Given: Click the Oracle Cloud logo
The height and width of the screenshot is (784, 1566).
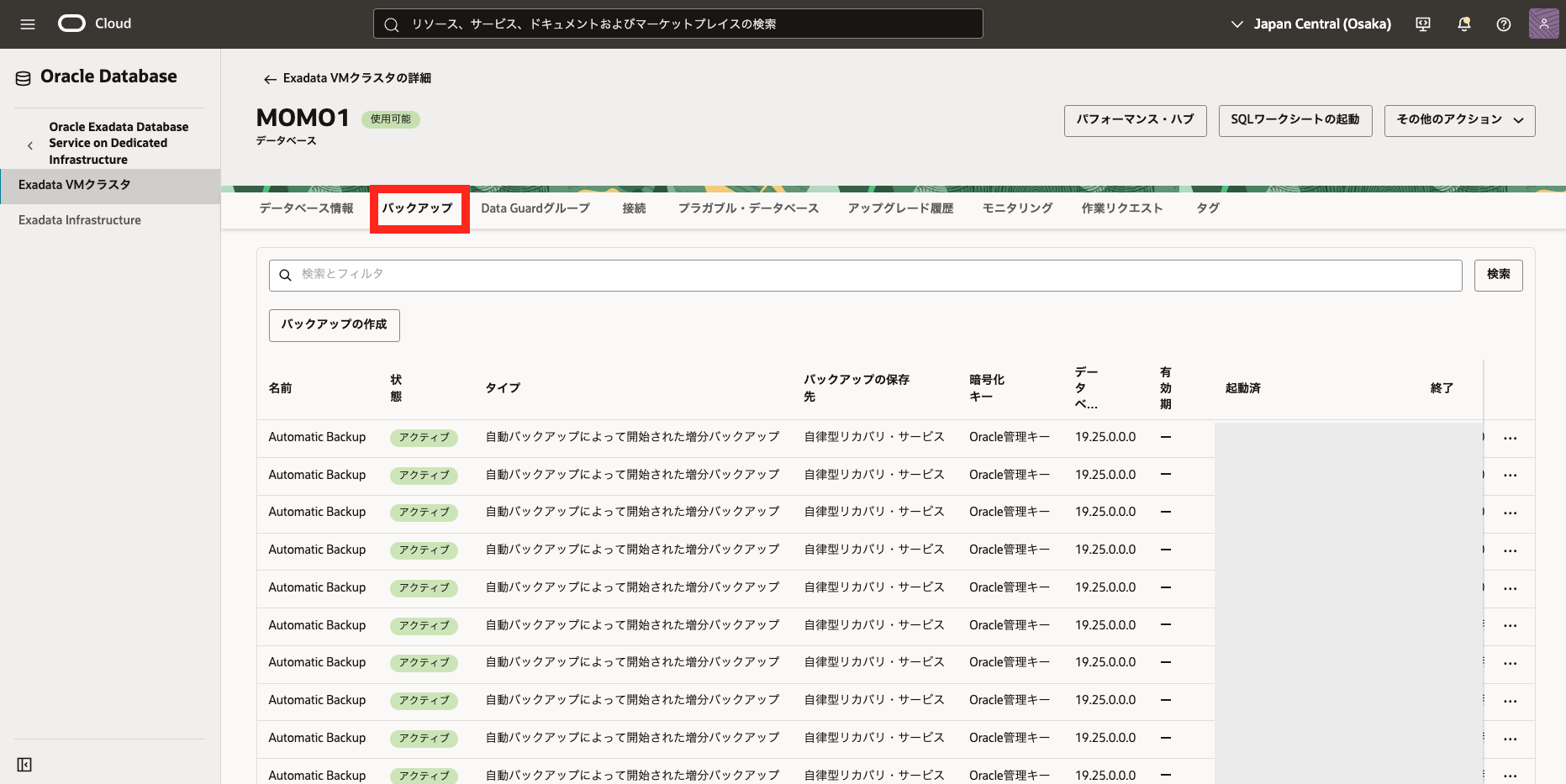Looking at the screenshot, I should (x=72, y=24).
